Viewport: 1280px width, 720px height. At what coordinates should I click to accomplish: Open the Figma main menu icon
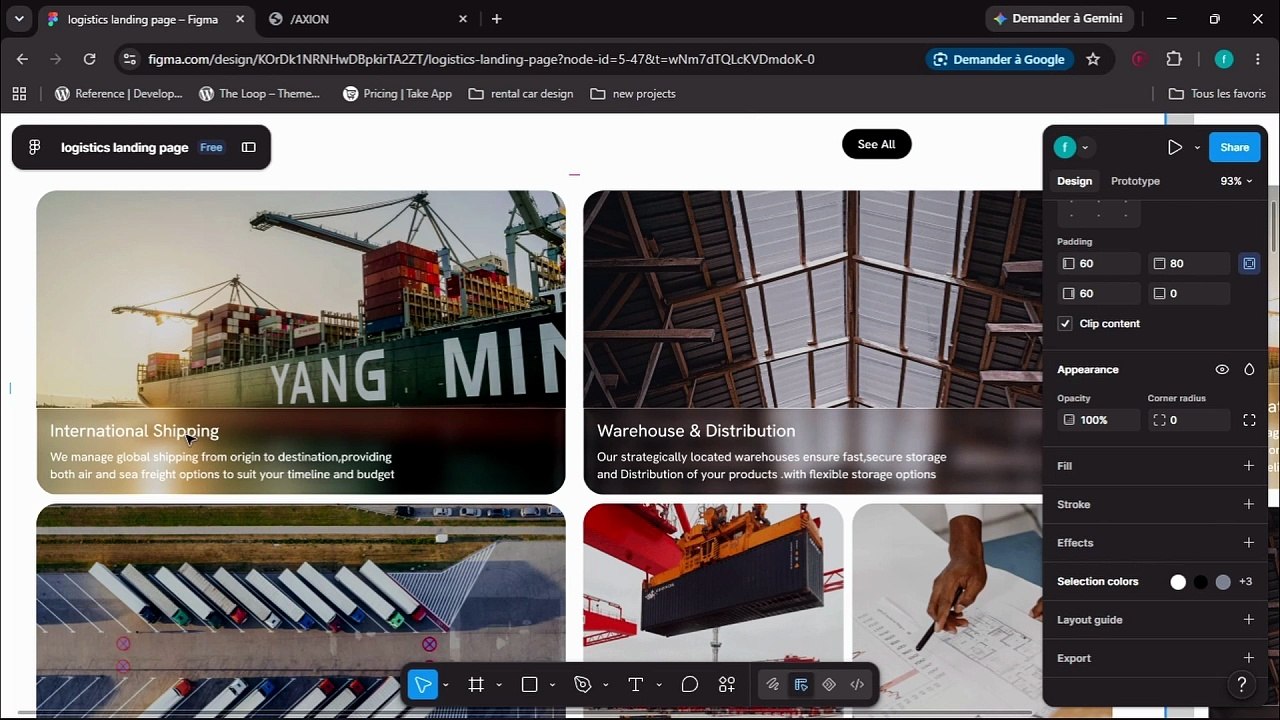pos(35,147)
